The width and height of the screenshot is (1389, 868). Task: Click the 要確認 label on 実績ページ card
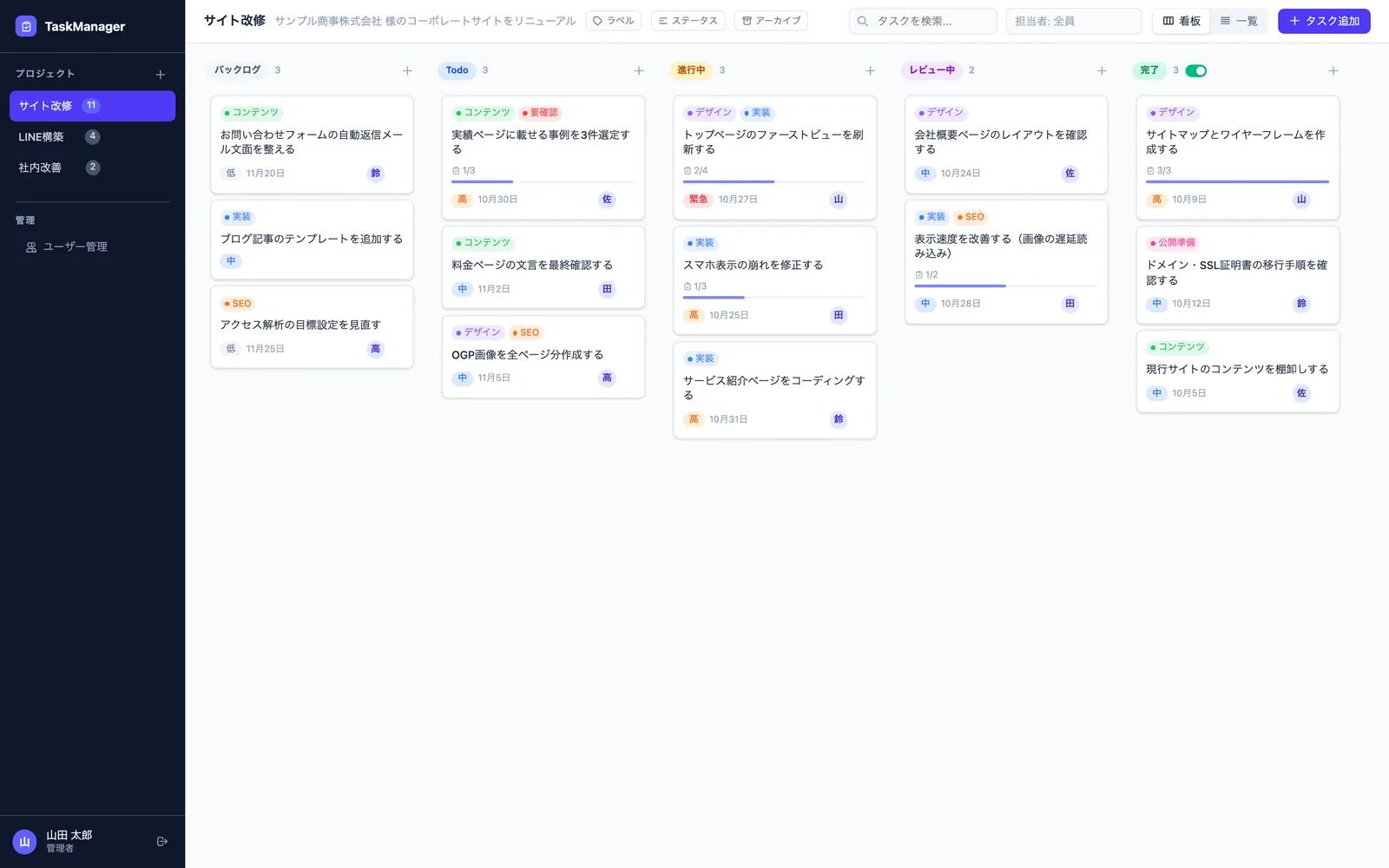pyautogui.click(x=540, y=113)
